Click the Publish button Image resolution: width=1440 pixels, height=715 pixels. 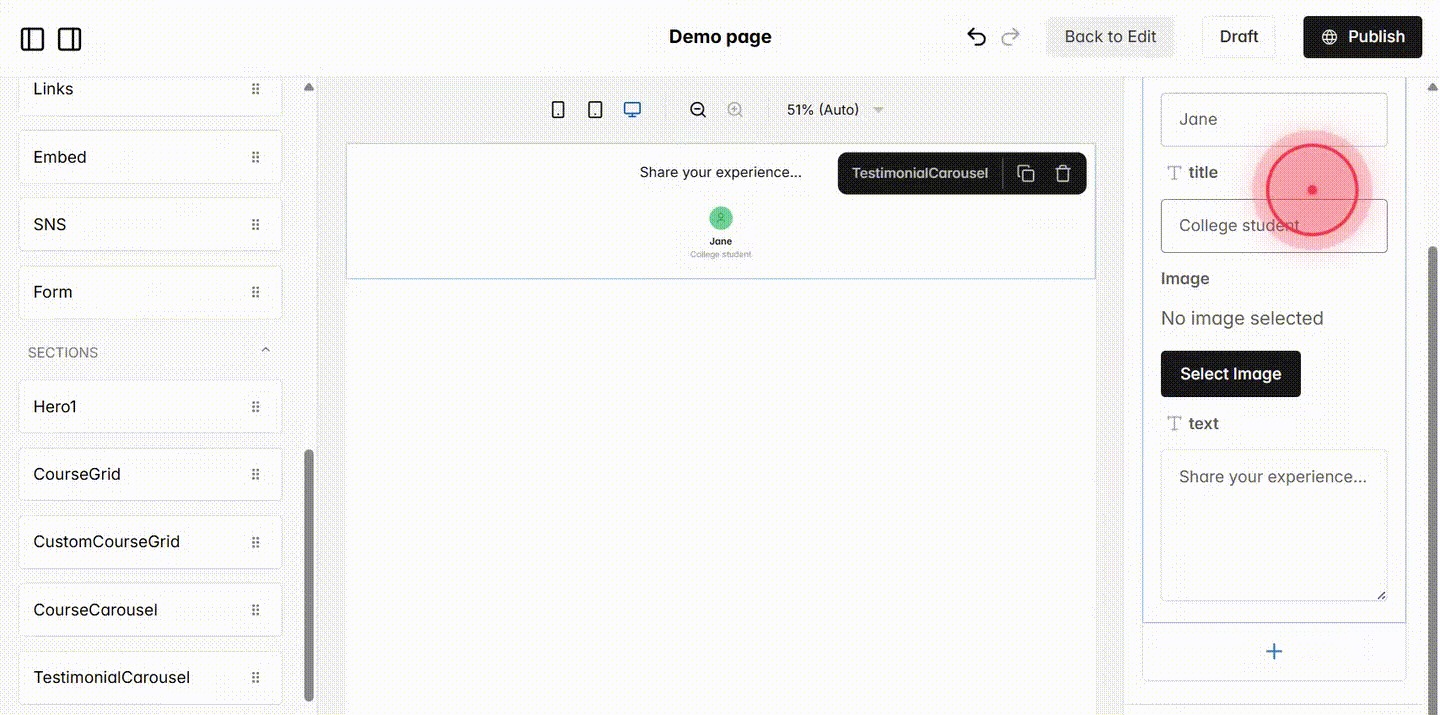click(1362, 36)
